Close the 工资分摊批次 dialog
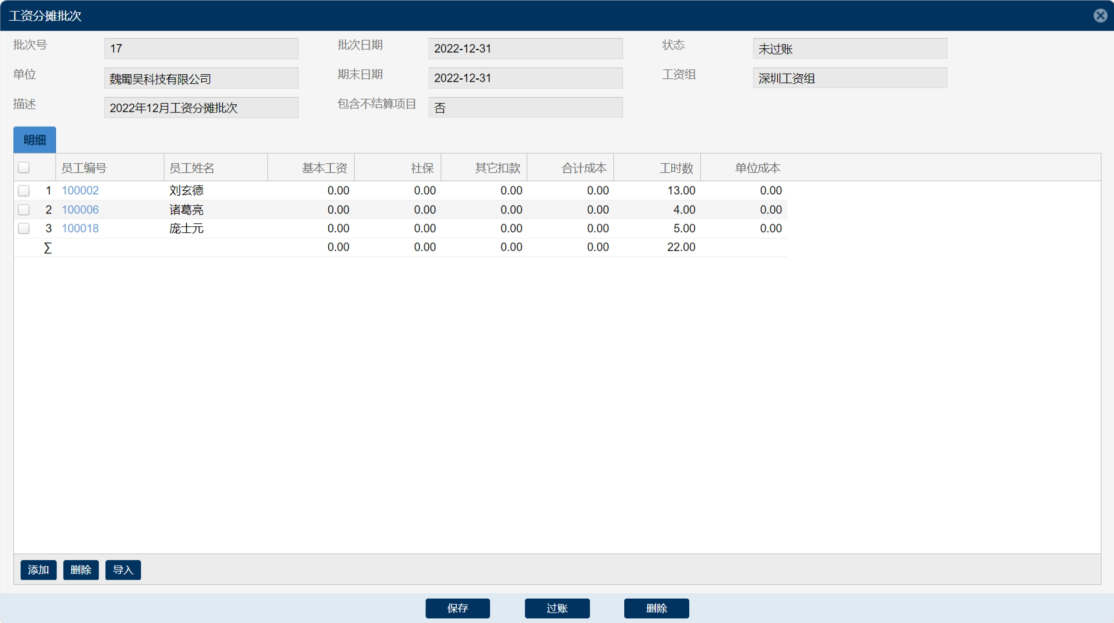Screen dimensions: 1114x623 pyautogui.click(x=1100, y=15)
